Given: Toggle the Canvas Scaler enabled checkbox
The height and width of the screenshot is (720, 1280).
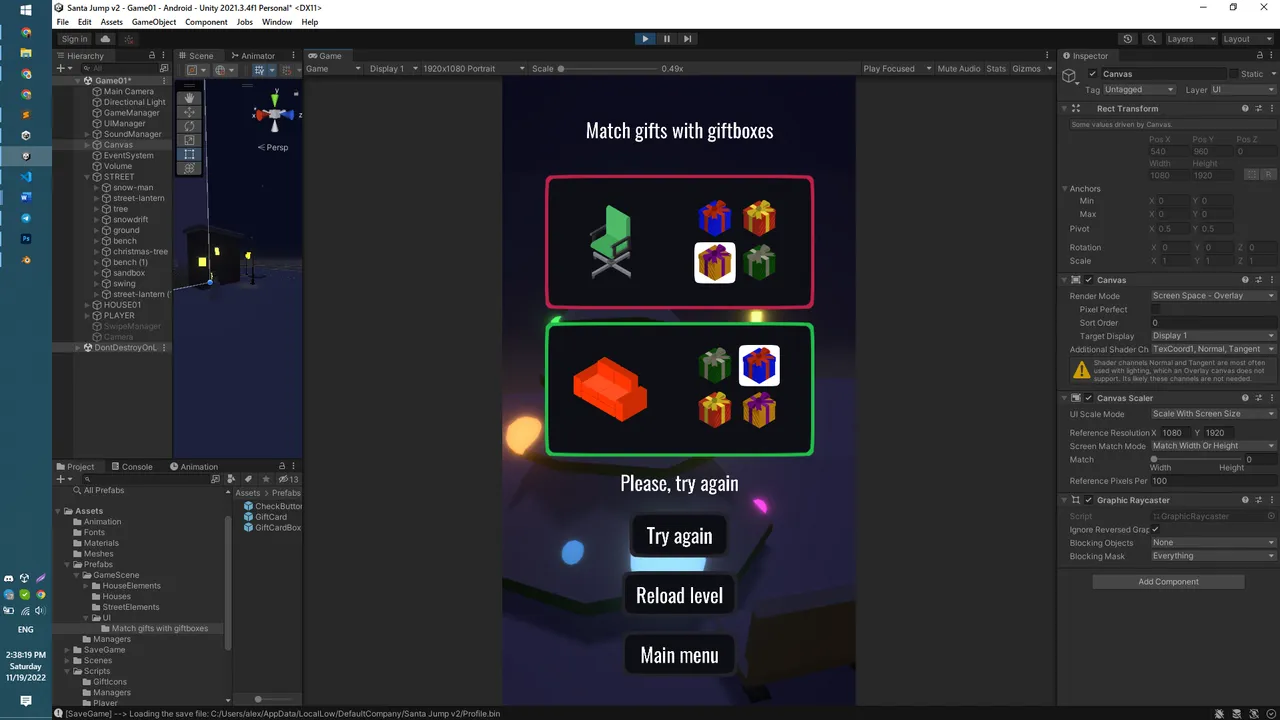Looking at the screenshot, I should click(x=1089, y=398).
